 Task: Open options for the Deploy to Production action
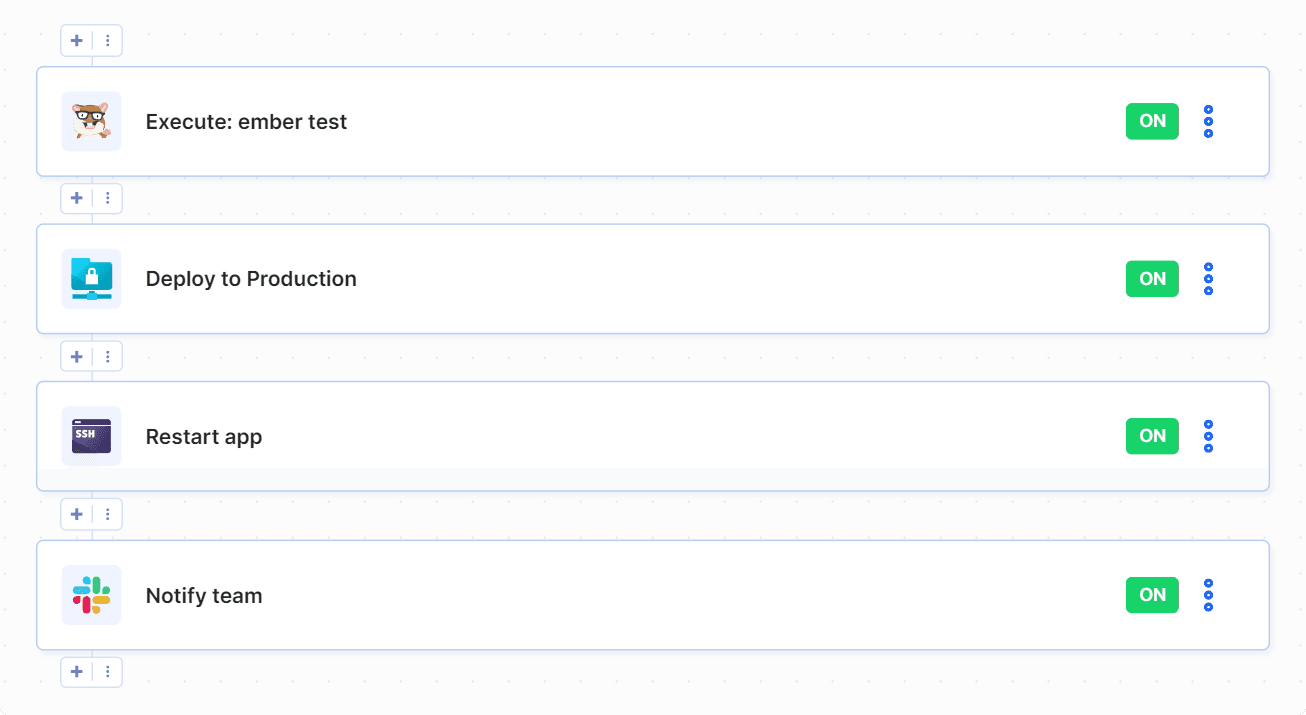pyautogui.click(x=1208, y=279)
